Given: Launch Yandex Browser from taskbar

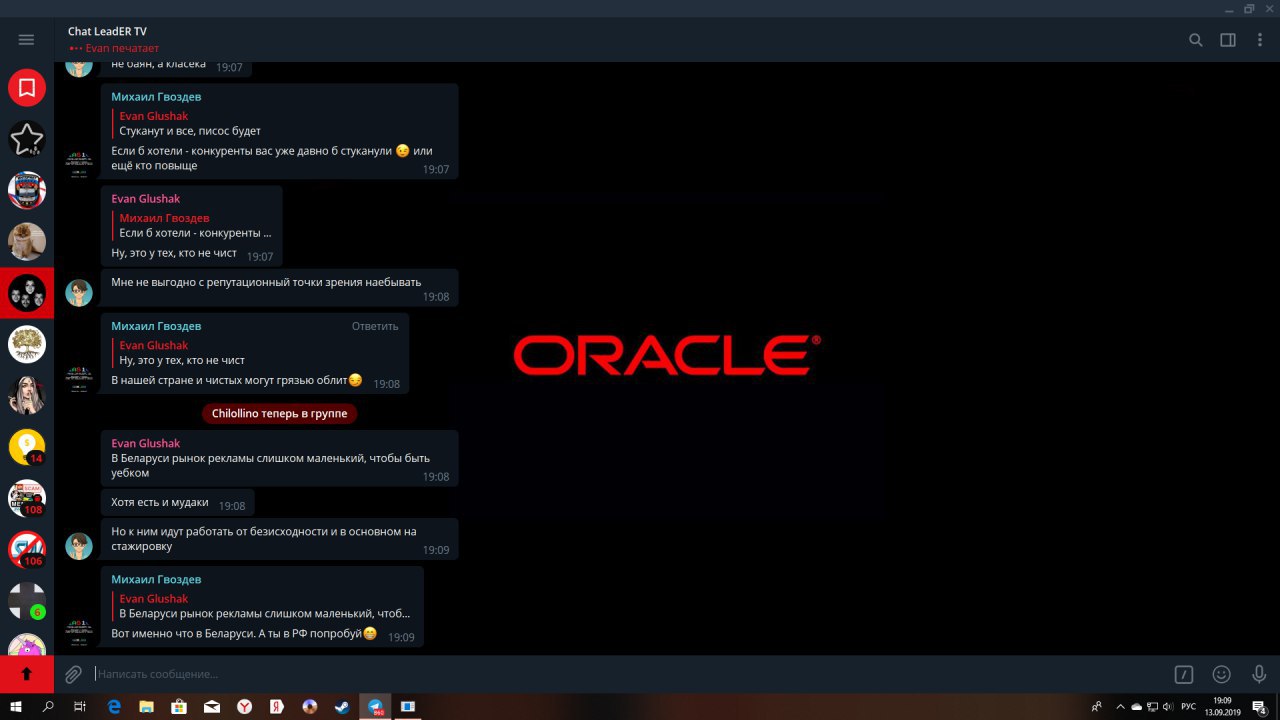Looking at the screenshot, I should pyautogui.click(x=244, y=706).
